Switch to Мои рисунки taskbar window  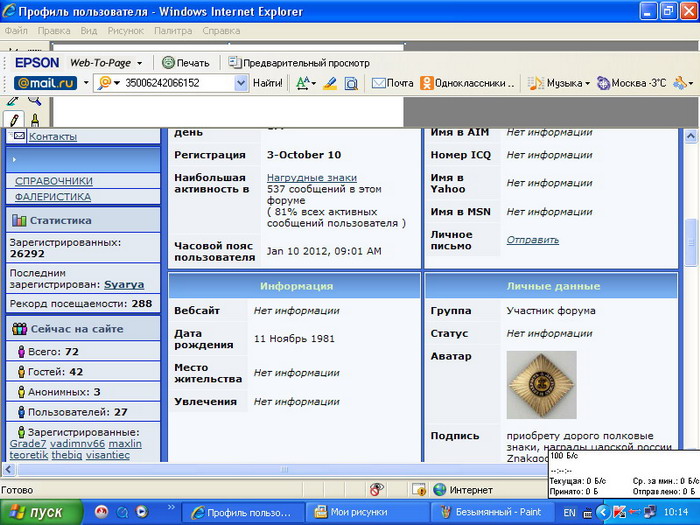point(360,512)
